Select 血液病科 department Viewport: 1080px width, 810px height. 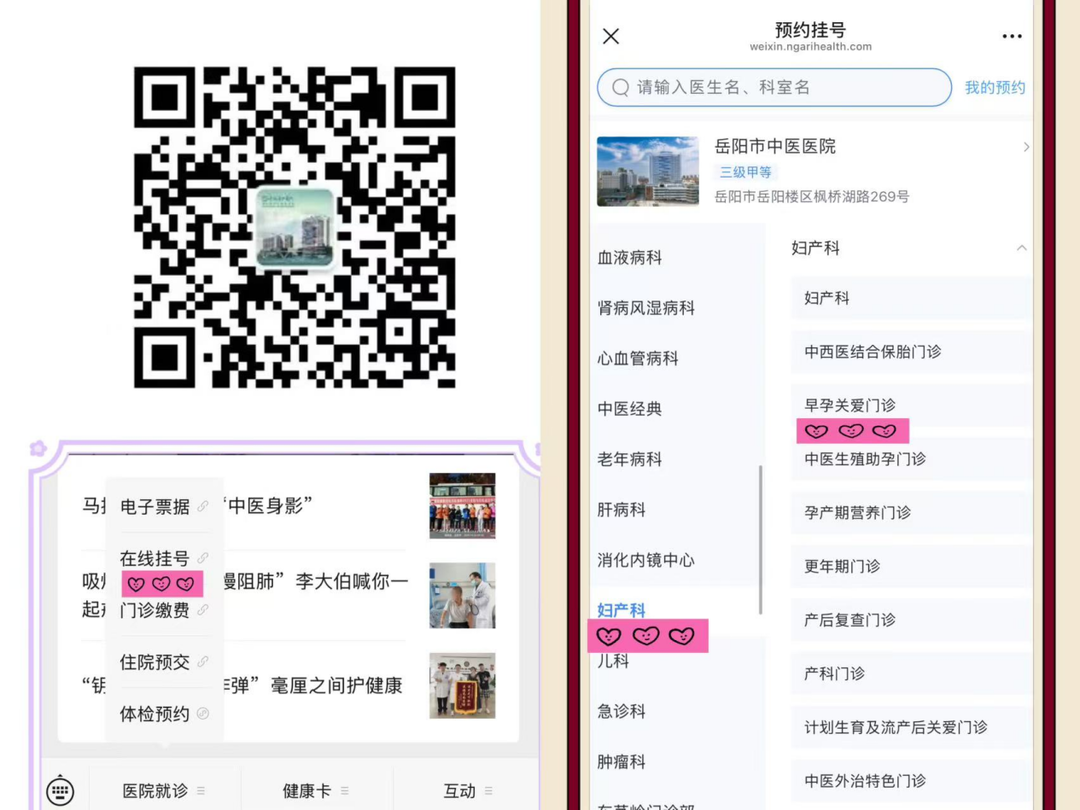[630, 258]
